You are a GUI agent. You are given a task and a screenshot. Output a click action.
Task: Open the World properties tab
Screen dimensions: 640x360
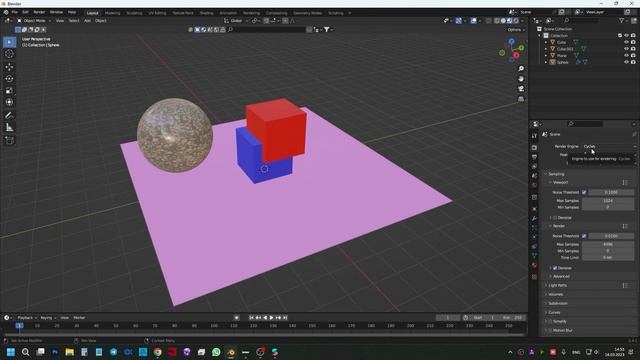tap(534, 185)
